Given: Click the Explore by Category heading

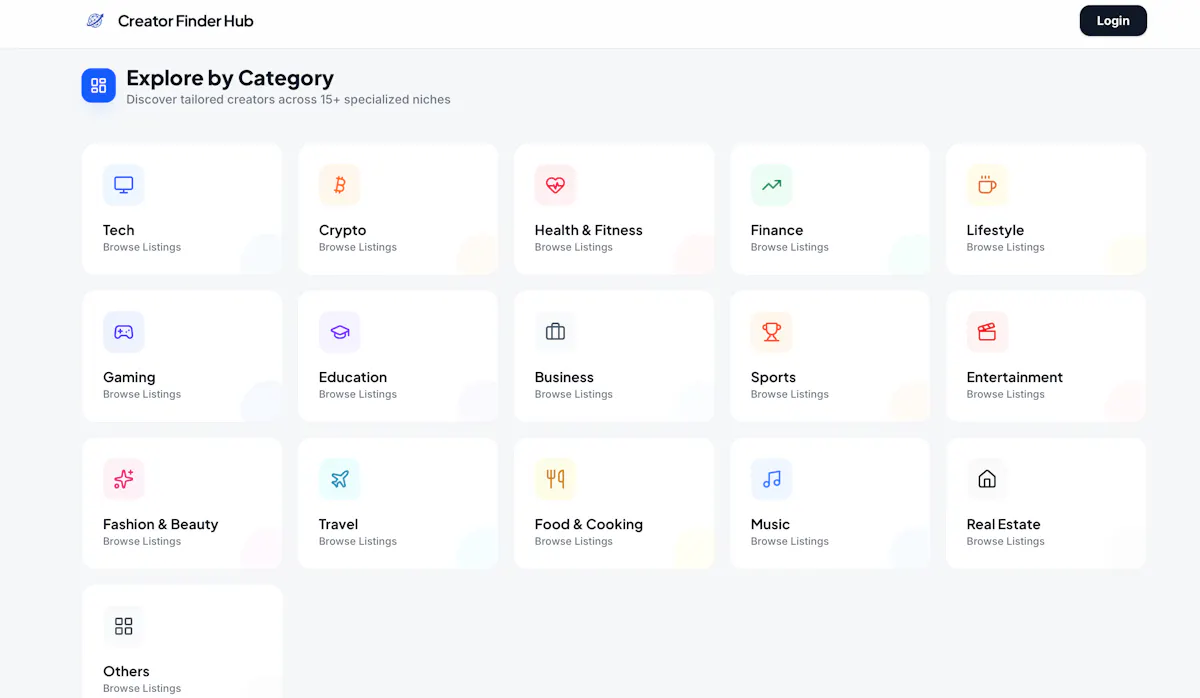Looking at the screenshot, I should click(230, 78).
